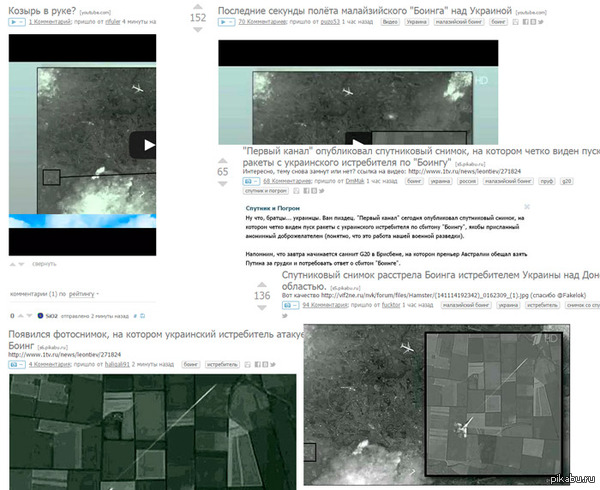Open '70 Комментариев' link
Screen dimensions: 600x490
pyautogui.click(x=262, y=22)
